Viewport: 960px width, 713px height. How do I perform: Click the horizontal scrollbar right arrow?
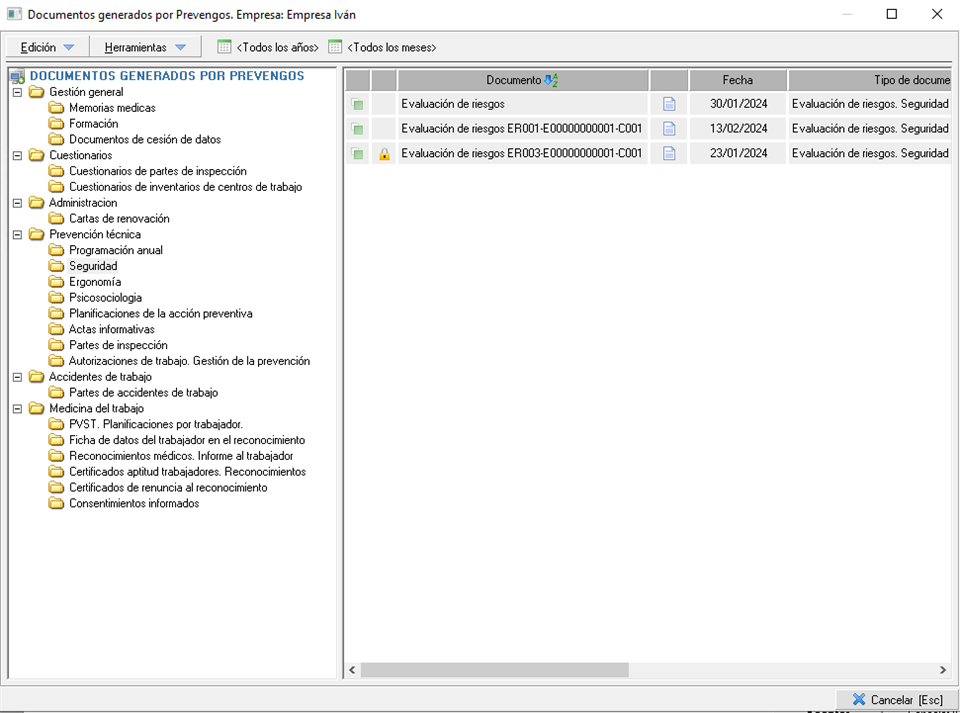click(942, 670)
